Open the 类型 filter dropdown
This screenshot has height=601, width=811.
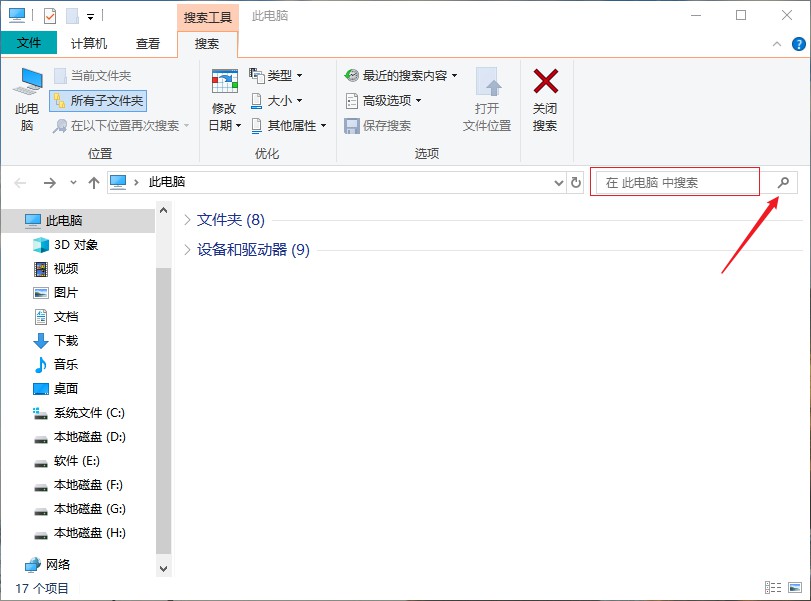pos(276,76)
